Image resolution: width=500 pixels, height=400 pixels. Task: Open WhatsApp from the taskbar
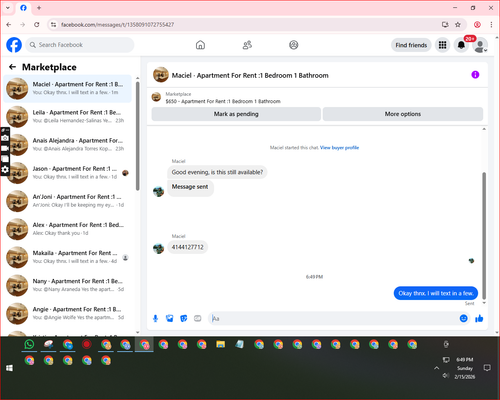click(29, 344)
